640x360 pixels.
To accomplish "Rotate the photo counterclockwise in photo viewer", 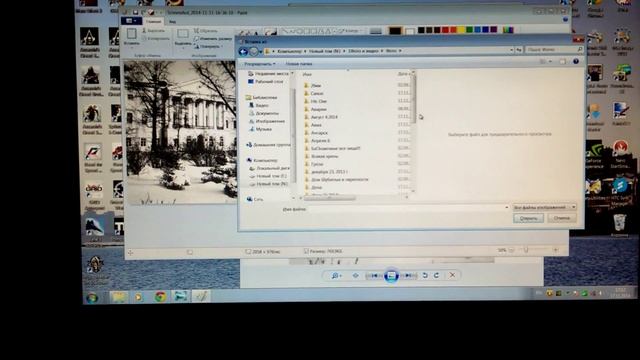I will pyautogui.click(x=425, y=276).
